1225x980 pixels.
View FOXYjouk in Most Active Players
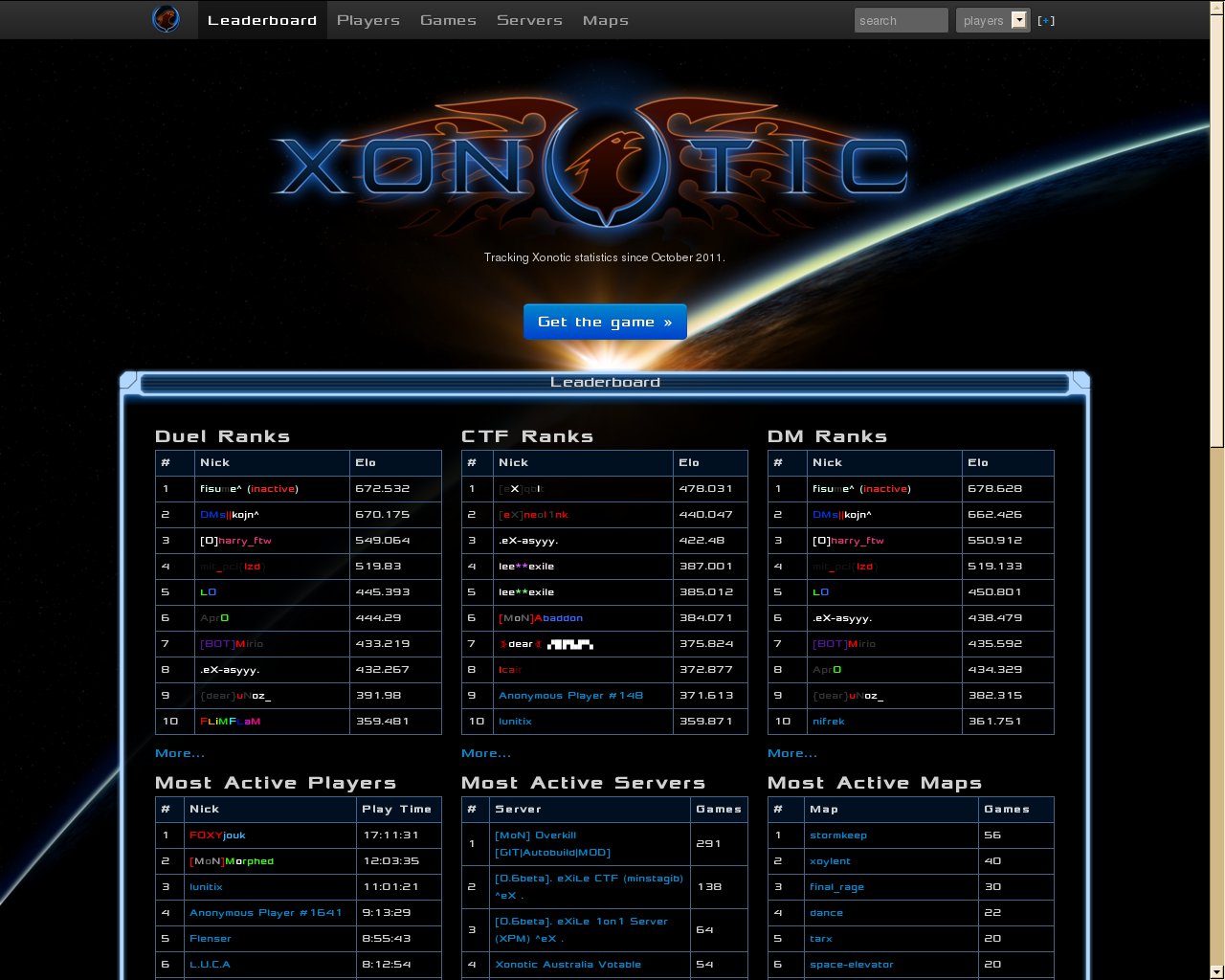tap(217, 835)
